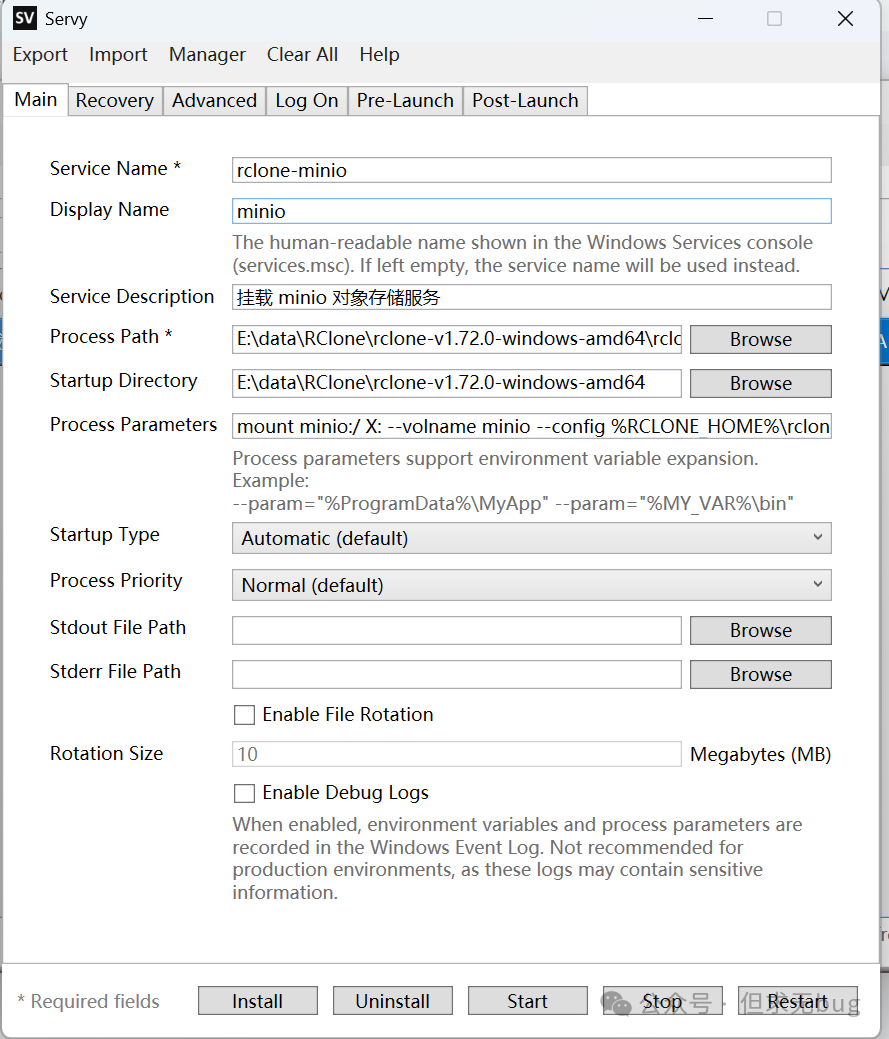Image resolution: width=889 pixels, height=1039 pixels.
Task: Go to the Log On tab
Action: coord(306,101)
